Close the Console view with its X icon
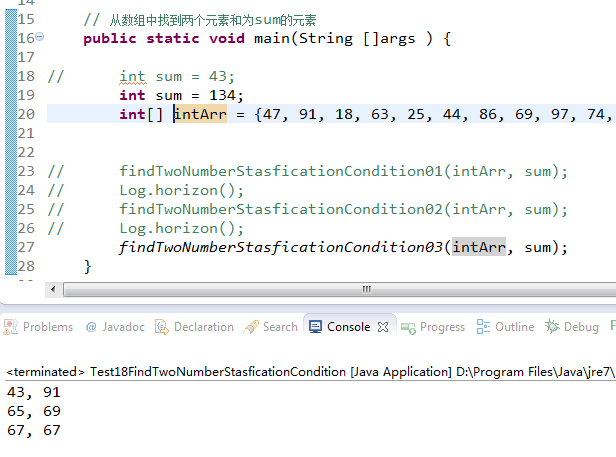 [x=383, y=327]
